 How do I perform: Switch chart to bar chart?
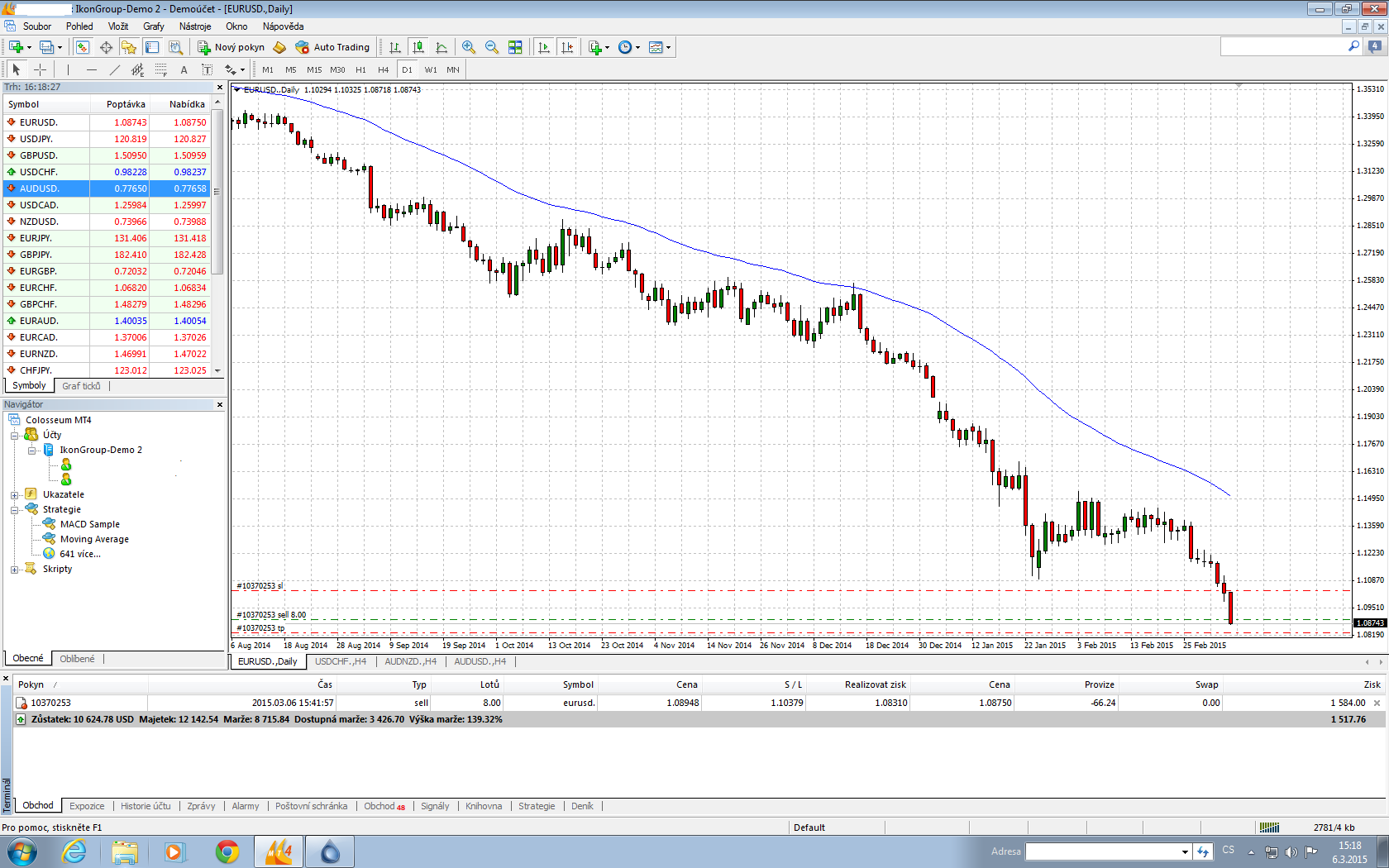395,47
